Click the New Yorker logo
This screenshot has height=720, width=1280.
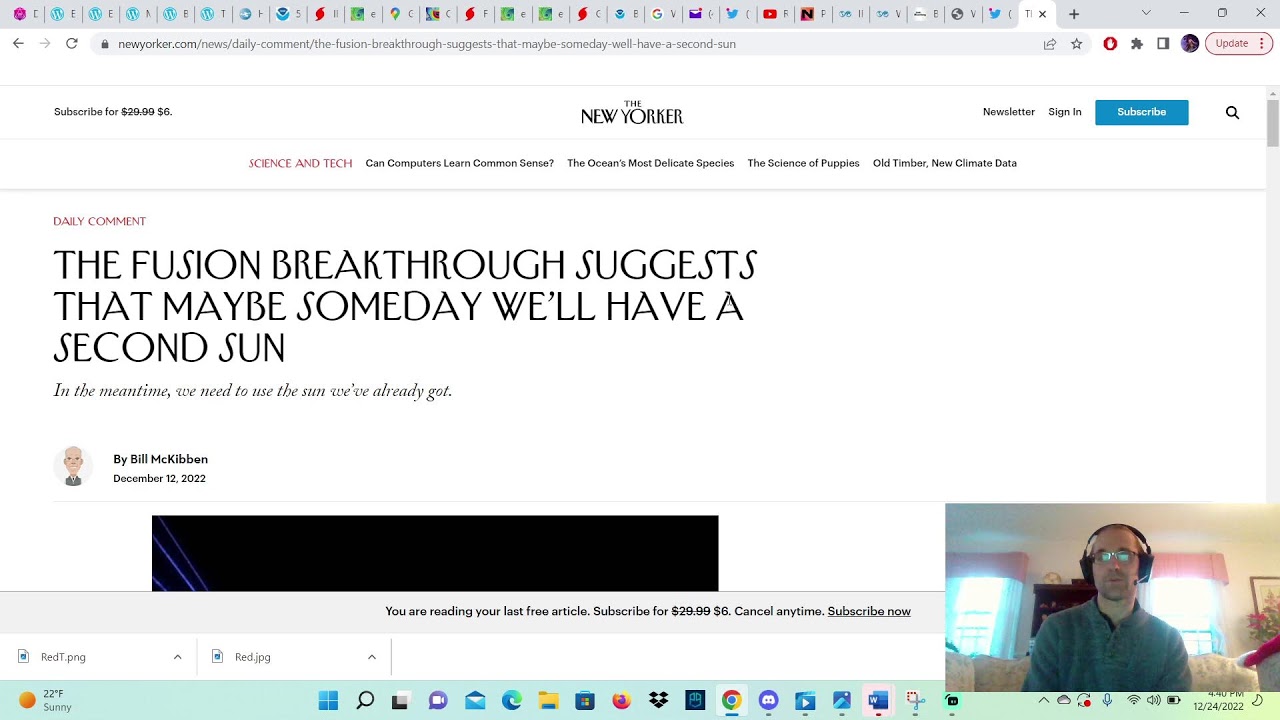(x=632, y=112)
